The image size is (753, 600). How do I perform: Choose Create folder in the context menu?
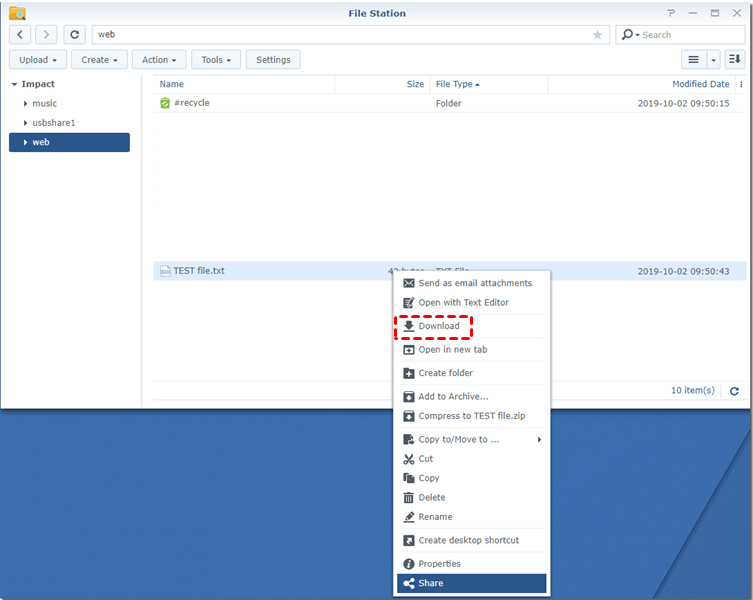pyautogui.click(x=472, y=373)
